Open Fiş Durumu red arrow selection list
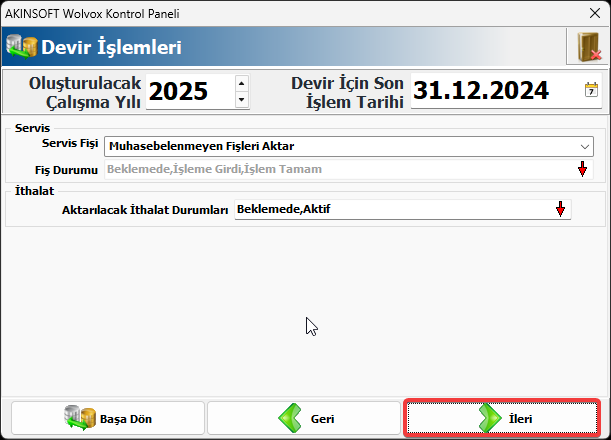 click(x=582, y=169)
